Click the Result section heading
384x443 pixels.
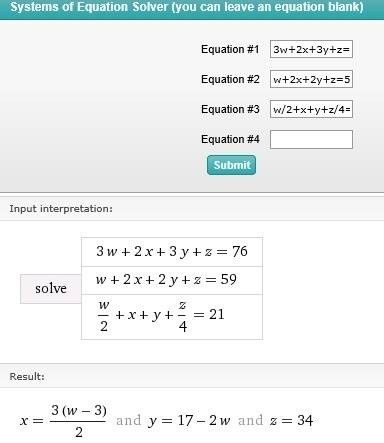tap(27, 377)
